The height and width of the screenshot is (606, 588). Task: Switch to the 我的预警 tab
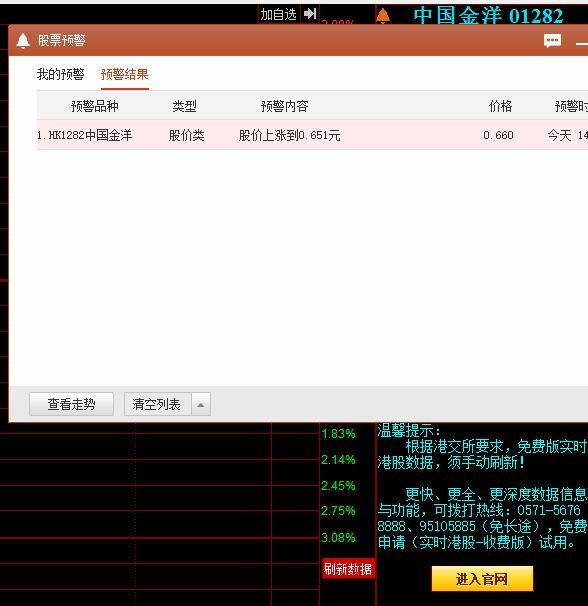(60, 74)
